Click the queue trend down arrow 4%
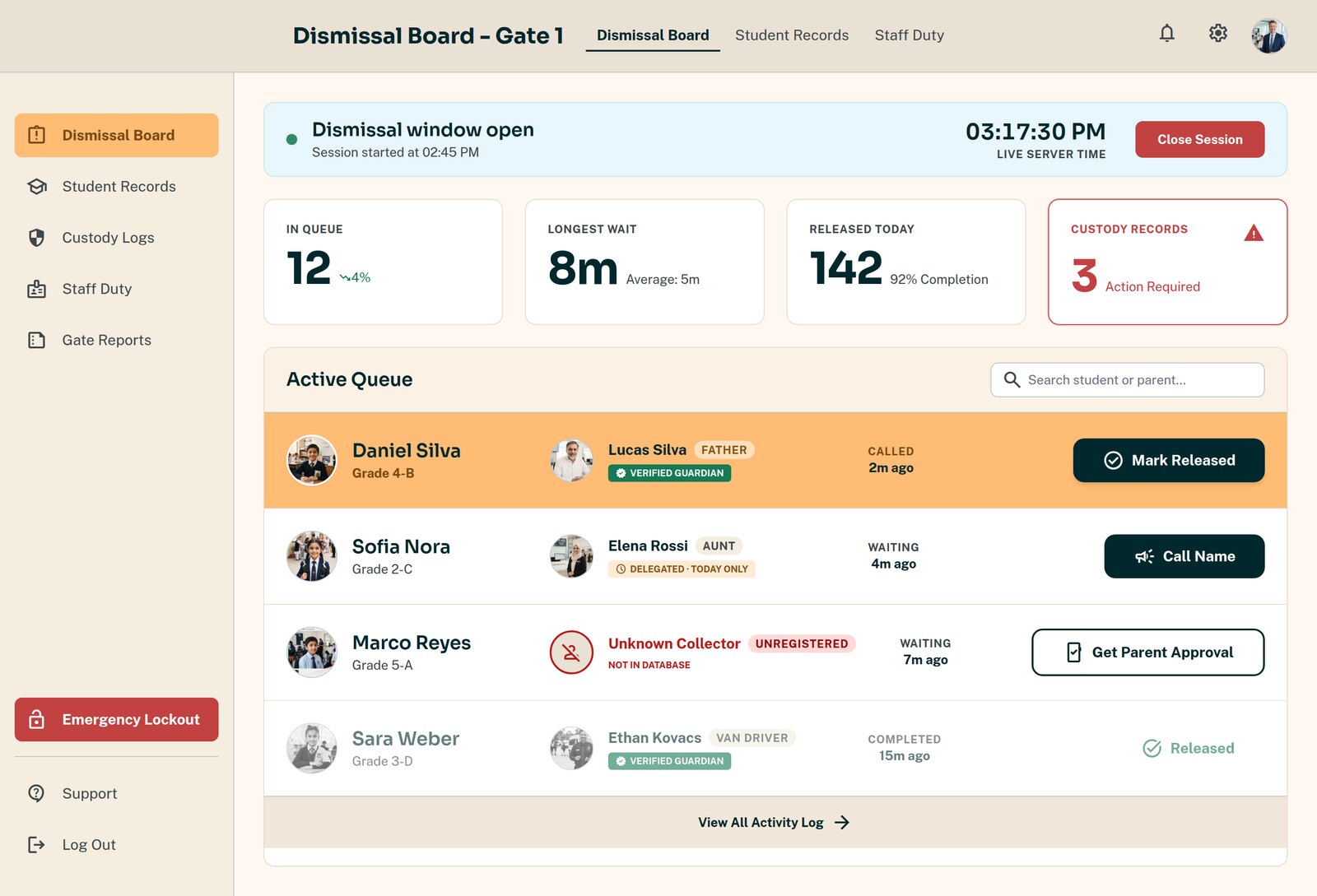1317x896 pixels. click(356, 278)
